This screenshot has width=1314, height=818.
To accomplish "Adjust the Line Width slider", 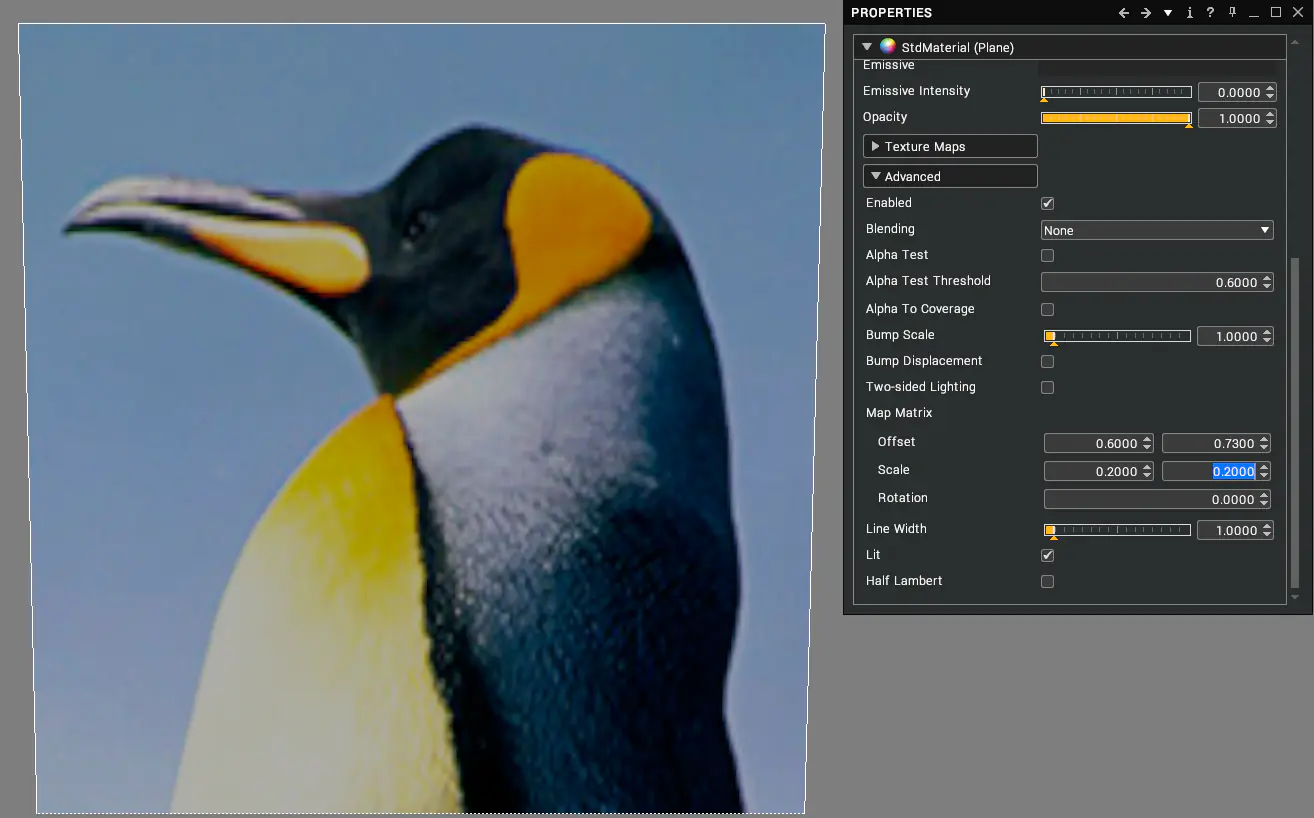I will pos(1116,531).
